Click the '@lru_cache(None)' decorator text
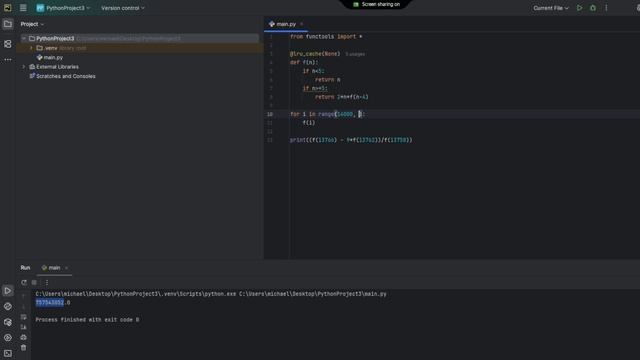 [315, 54]
